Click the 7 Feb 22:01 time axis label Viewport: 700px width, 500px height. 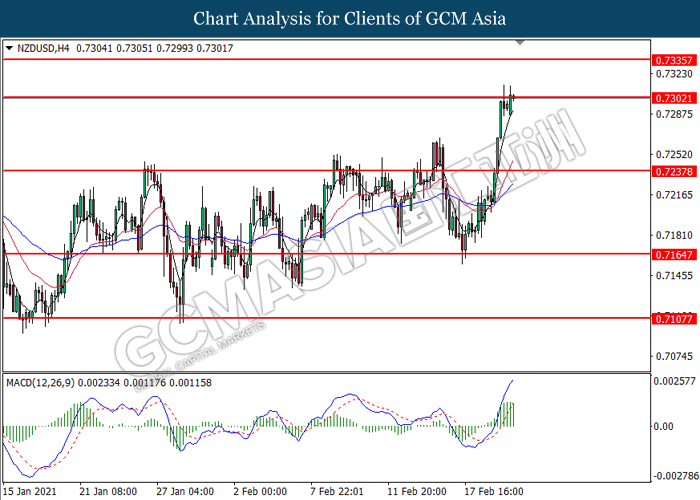coord(337,492)
